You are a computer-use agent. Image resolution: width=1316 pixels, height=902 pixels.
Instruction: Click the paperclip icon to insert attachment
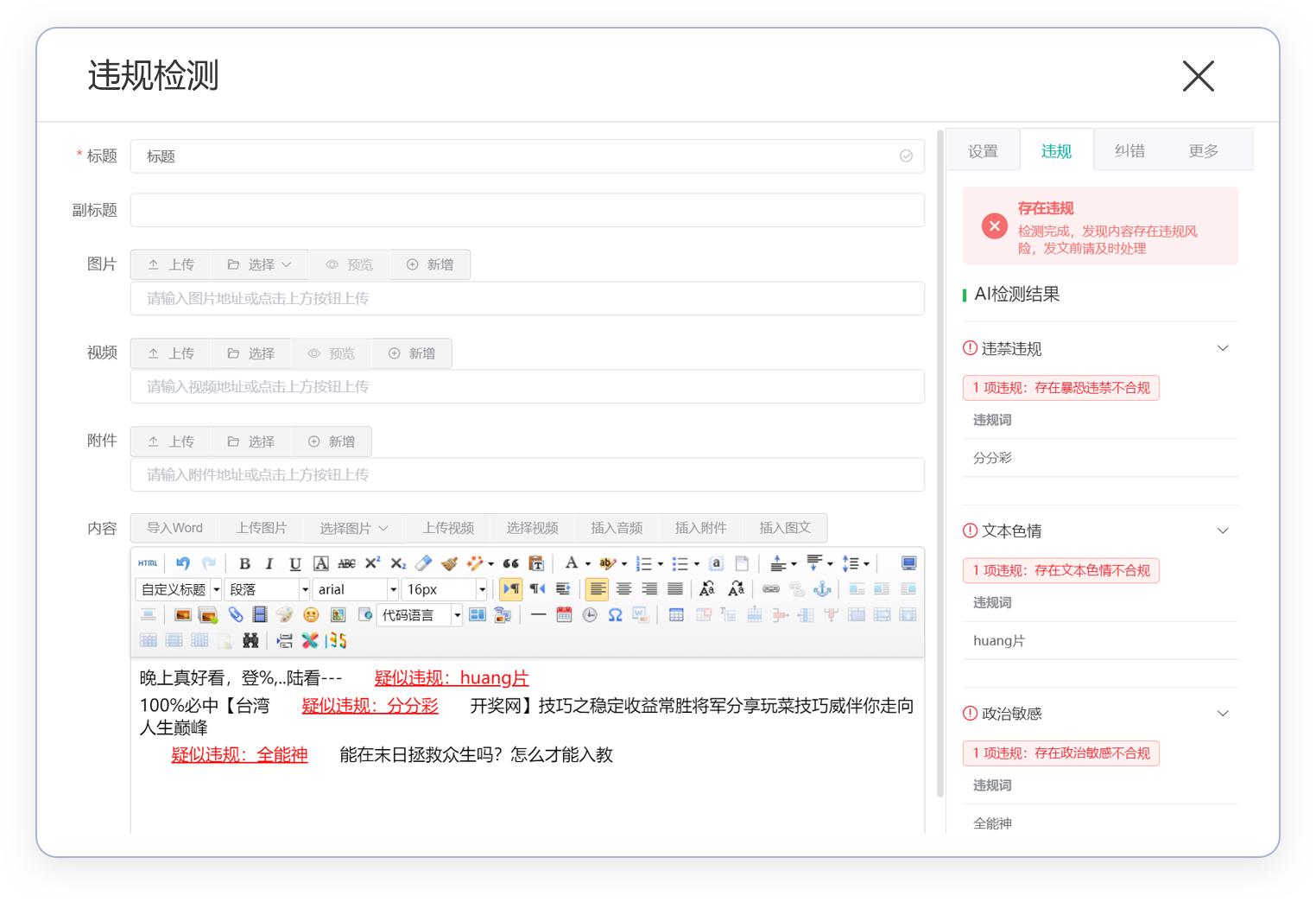pos(233,614)
